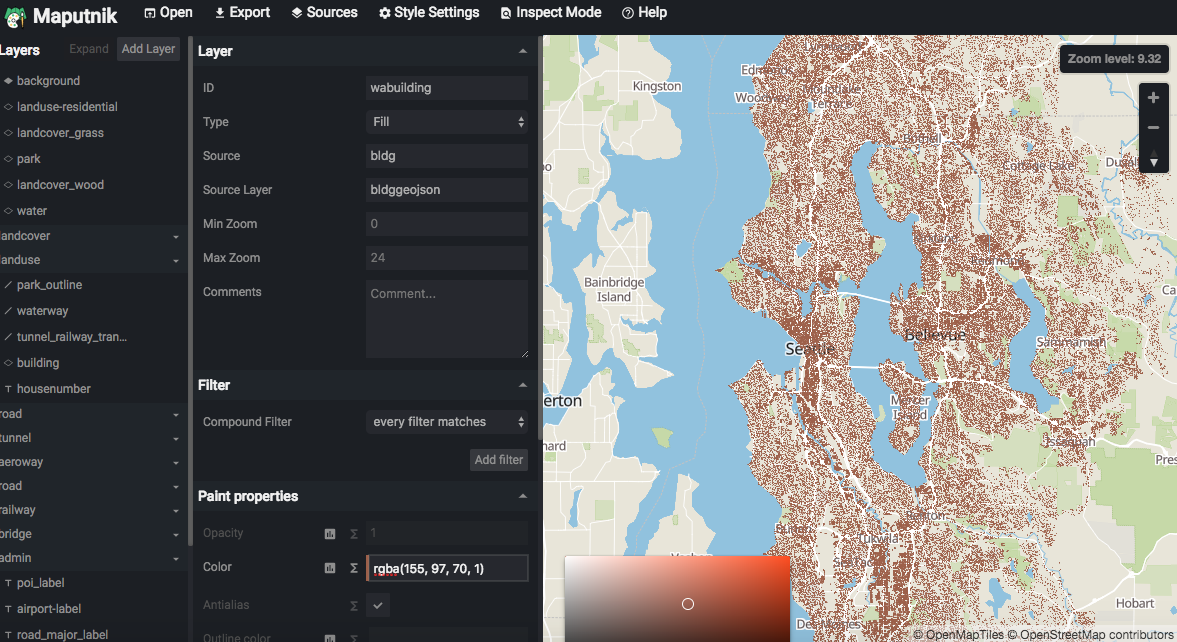This screenshot has height=642, width=1177.
Task: Export the current style
Action: 241,12
